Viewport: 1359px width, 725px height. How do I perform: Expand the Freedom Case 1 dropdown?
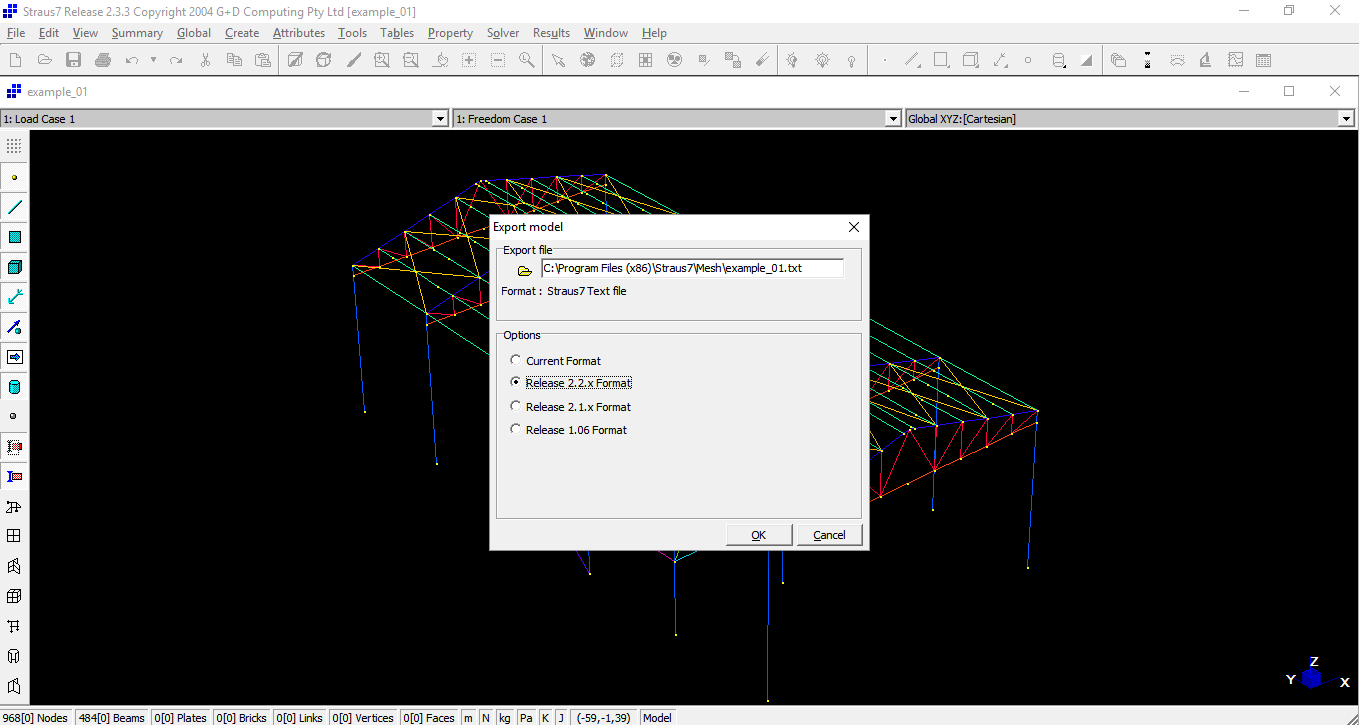click(893, 119)
